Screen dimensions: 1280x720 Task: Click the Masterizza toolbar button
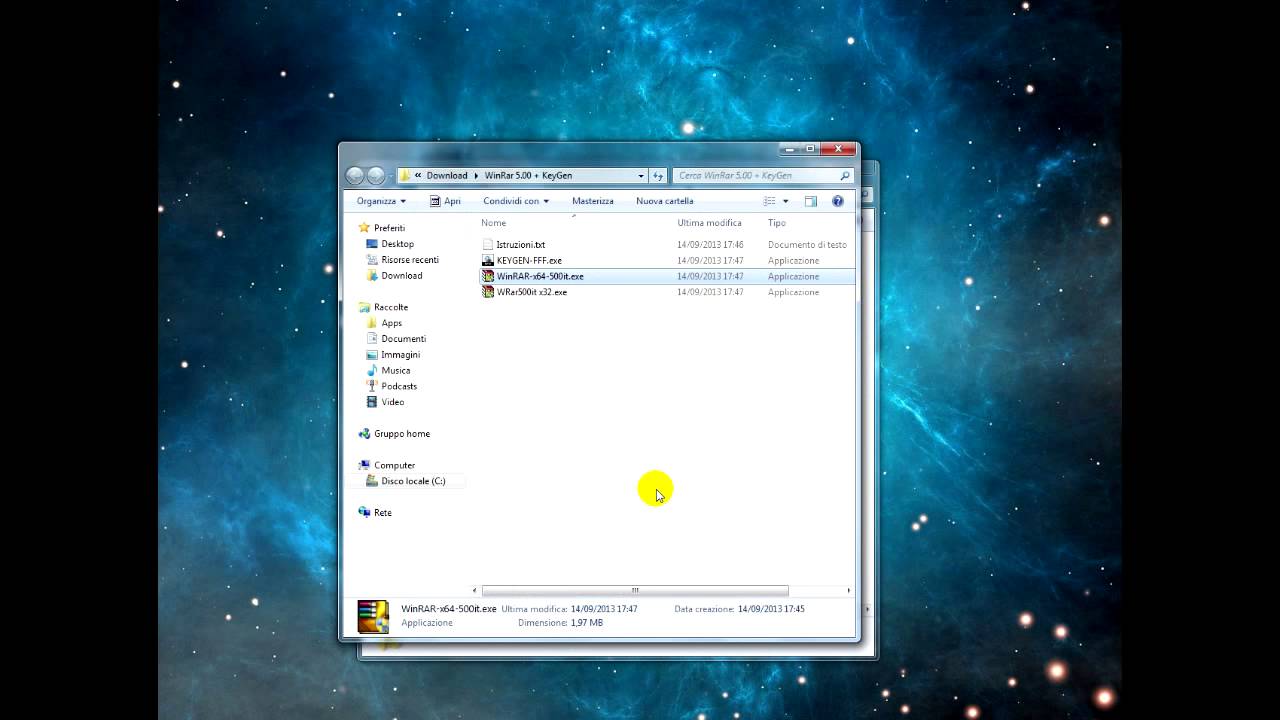[x=593, y=201]
